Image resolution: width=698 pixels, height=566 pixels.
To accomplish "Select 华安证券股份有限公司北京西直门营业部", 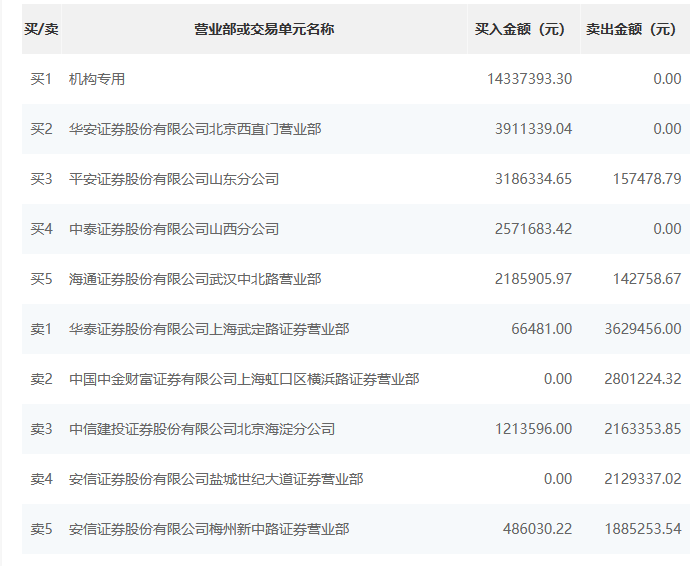I will [195, 129].
